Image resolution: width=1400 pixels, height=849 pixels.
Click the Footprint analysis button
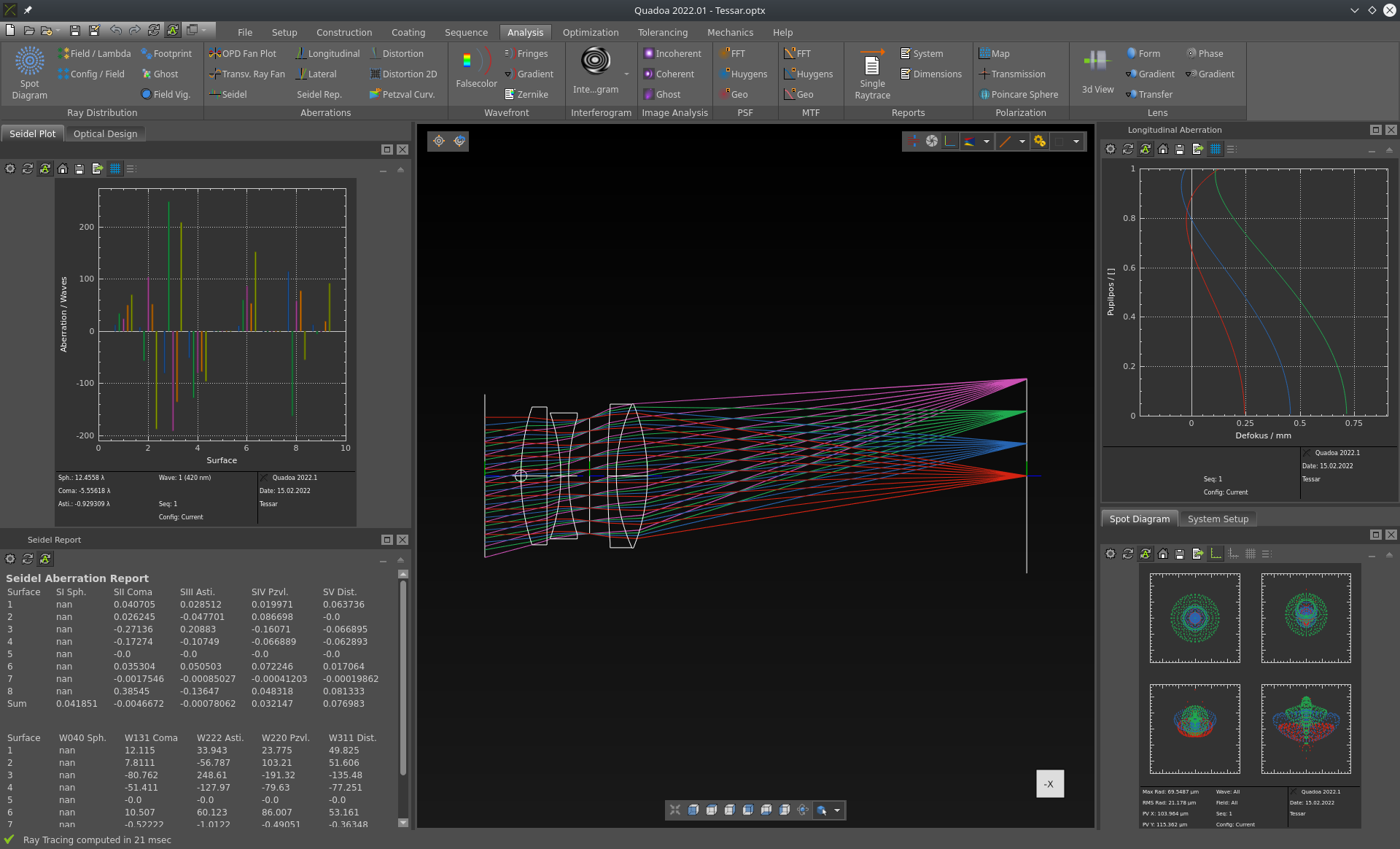166,53
